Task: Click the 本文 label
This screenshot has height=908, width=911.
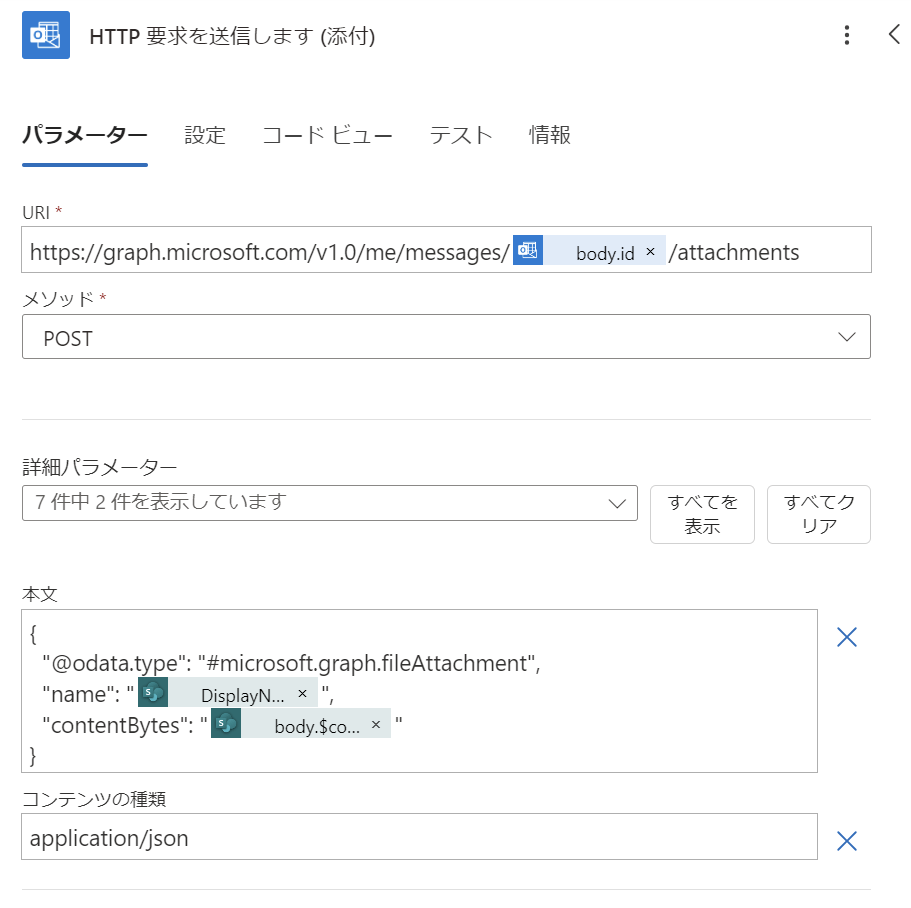Action: [x=40, y=594]
